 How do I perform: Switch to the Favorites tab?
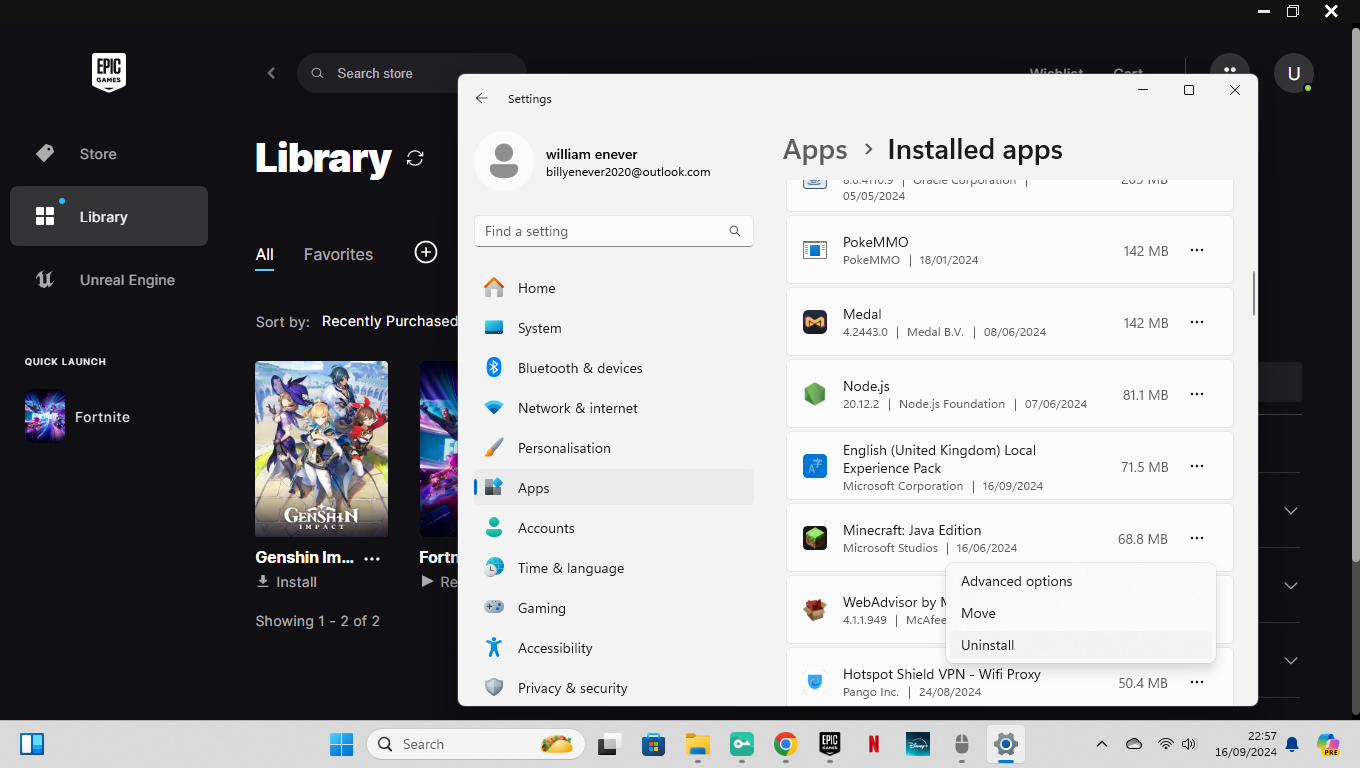tap(338, 254)
